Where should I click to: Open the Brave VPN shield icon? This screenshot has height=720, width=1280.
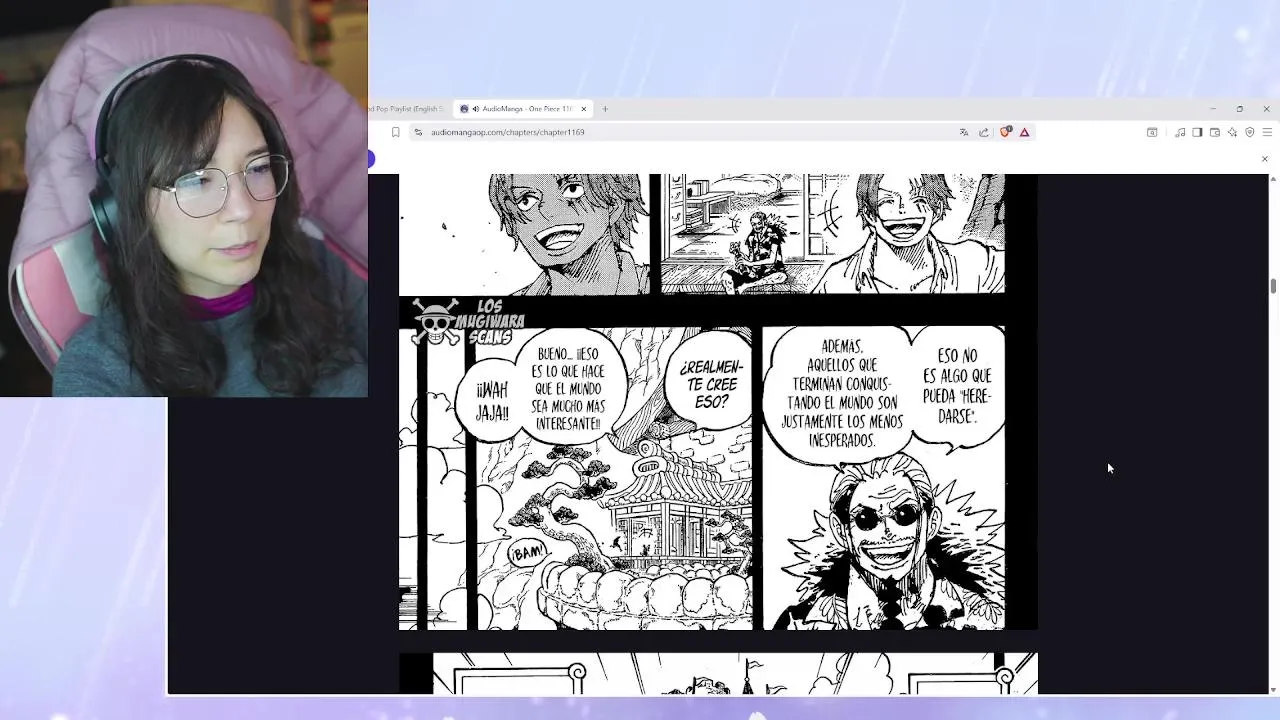pyautogui.click(x=1249, y=132)
